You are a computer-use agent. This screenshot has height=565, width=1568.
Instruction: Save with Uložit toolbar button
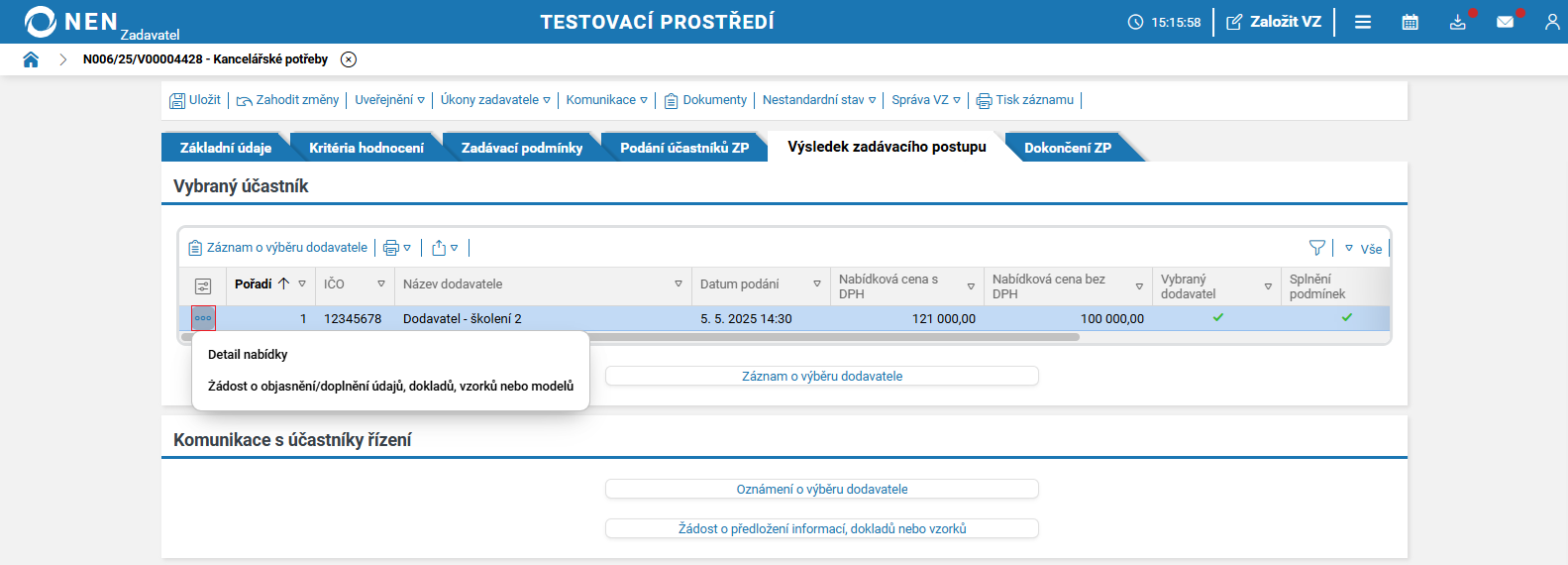pyautogui.click(x=195, y=100)
